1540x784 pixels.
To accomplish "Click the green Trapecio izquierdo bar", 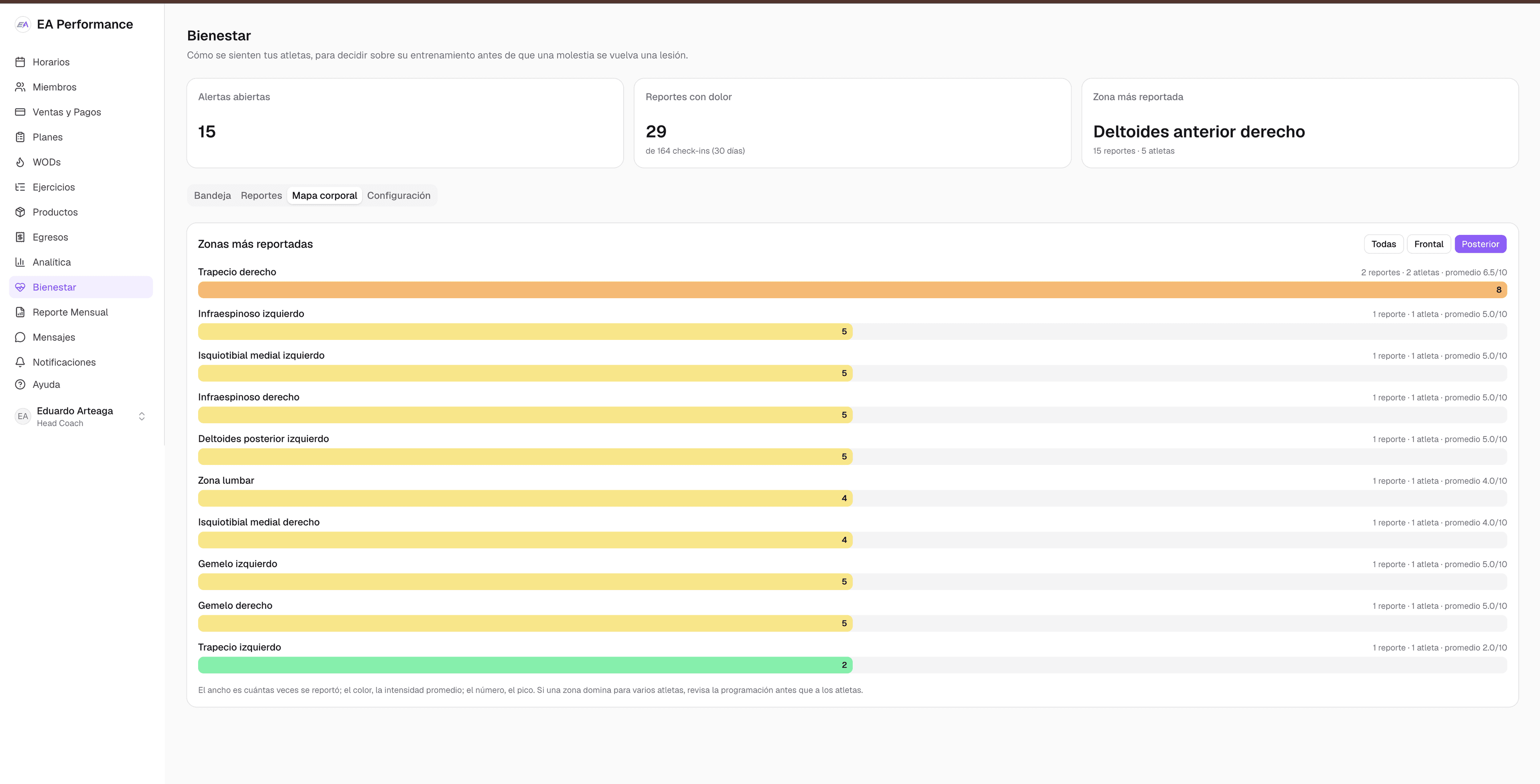I will (x=525, y=666).
